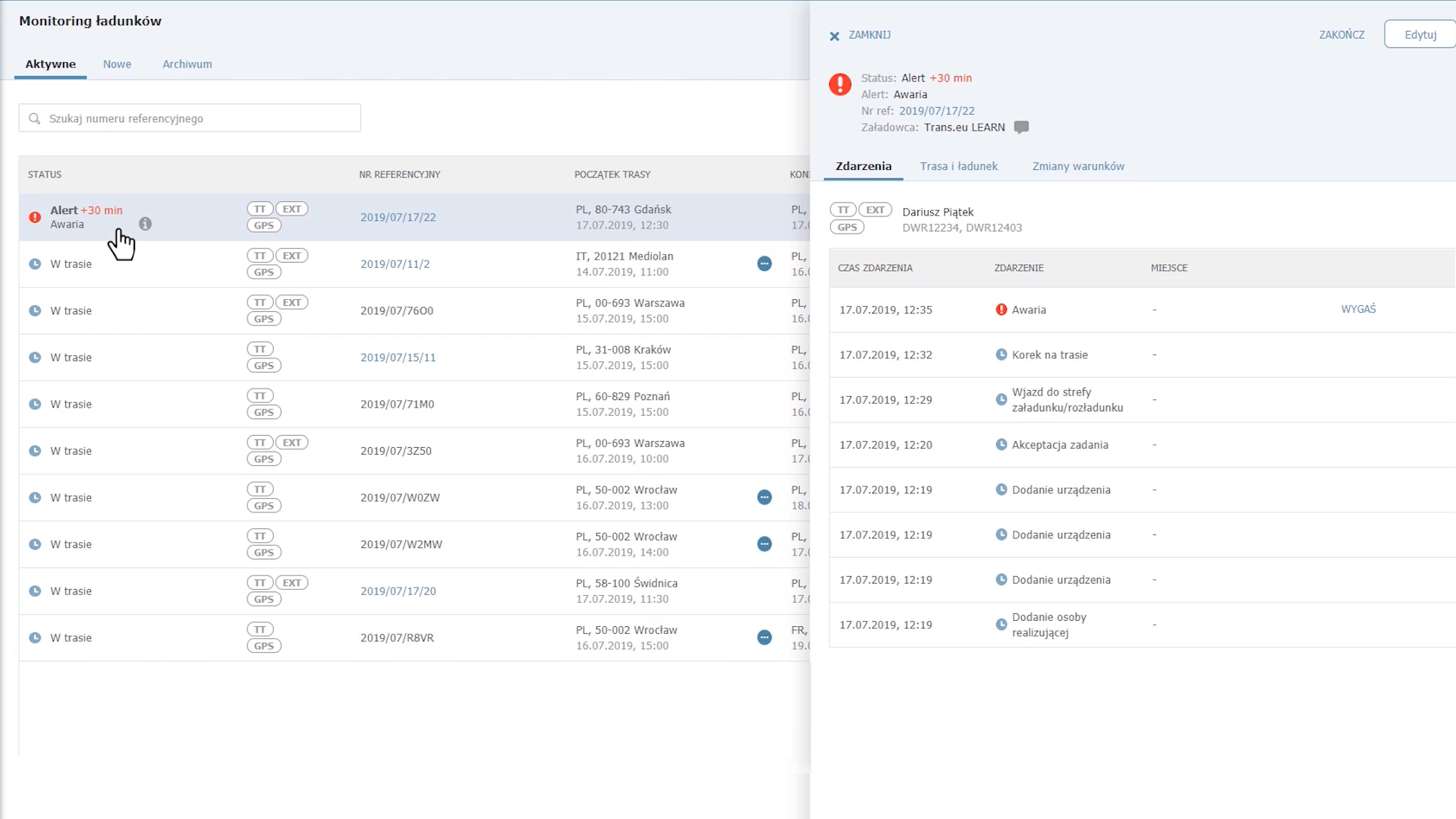Image resolution: width=1456 pixels, height=819 pixels.
Task: Open reference link 2019/07/11/2
Action: pyautogui.click(x=395, y=264)
